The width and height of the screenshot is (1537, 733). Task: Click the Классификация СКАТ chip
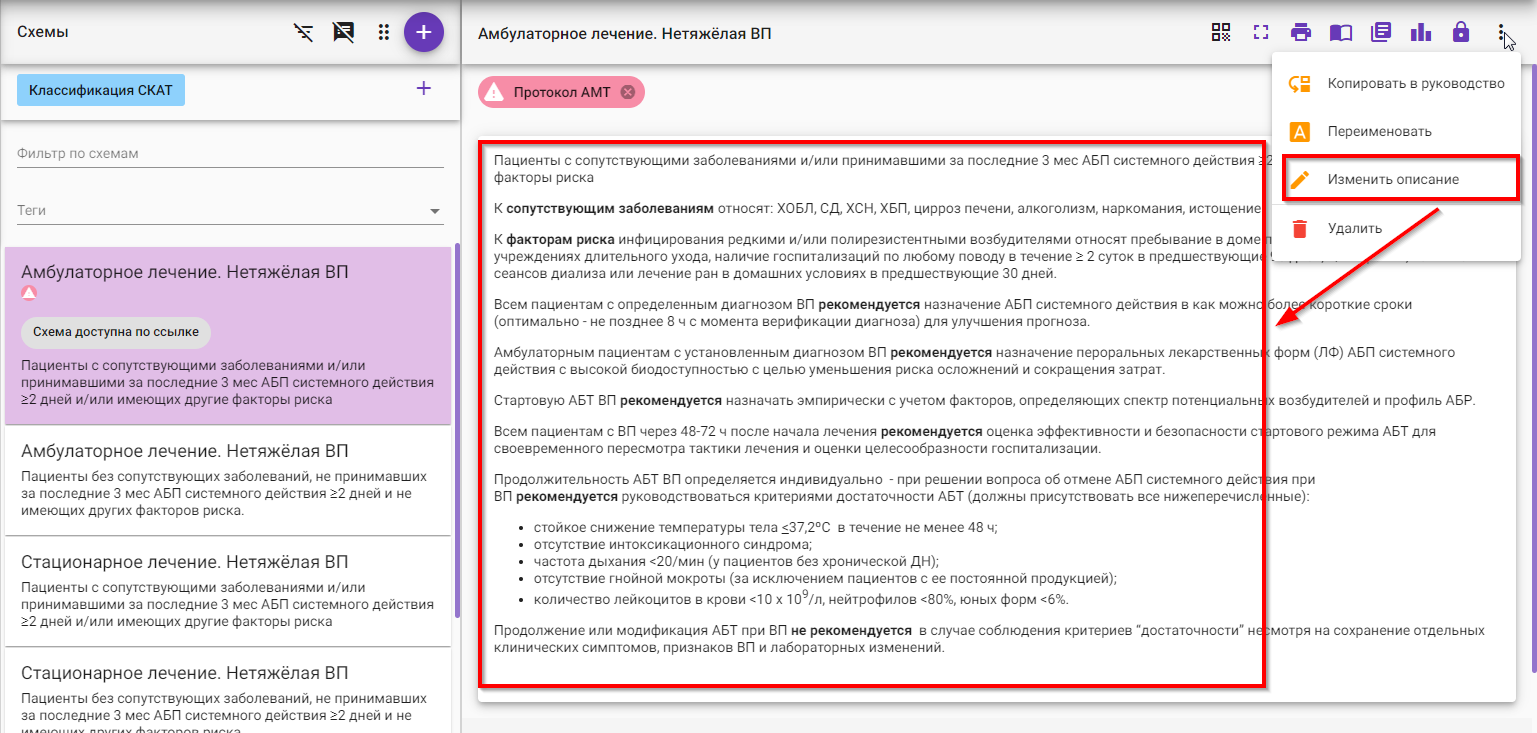[x=101, y=90]
